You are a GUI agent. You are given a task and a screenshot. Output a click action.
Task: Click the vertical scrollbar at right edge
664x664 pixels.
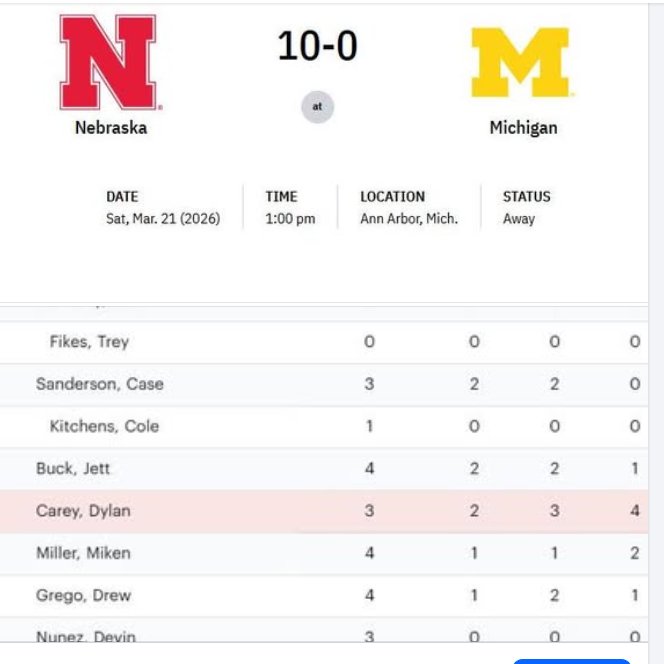pyautogui.click(x=656, y=332)
